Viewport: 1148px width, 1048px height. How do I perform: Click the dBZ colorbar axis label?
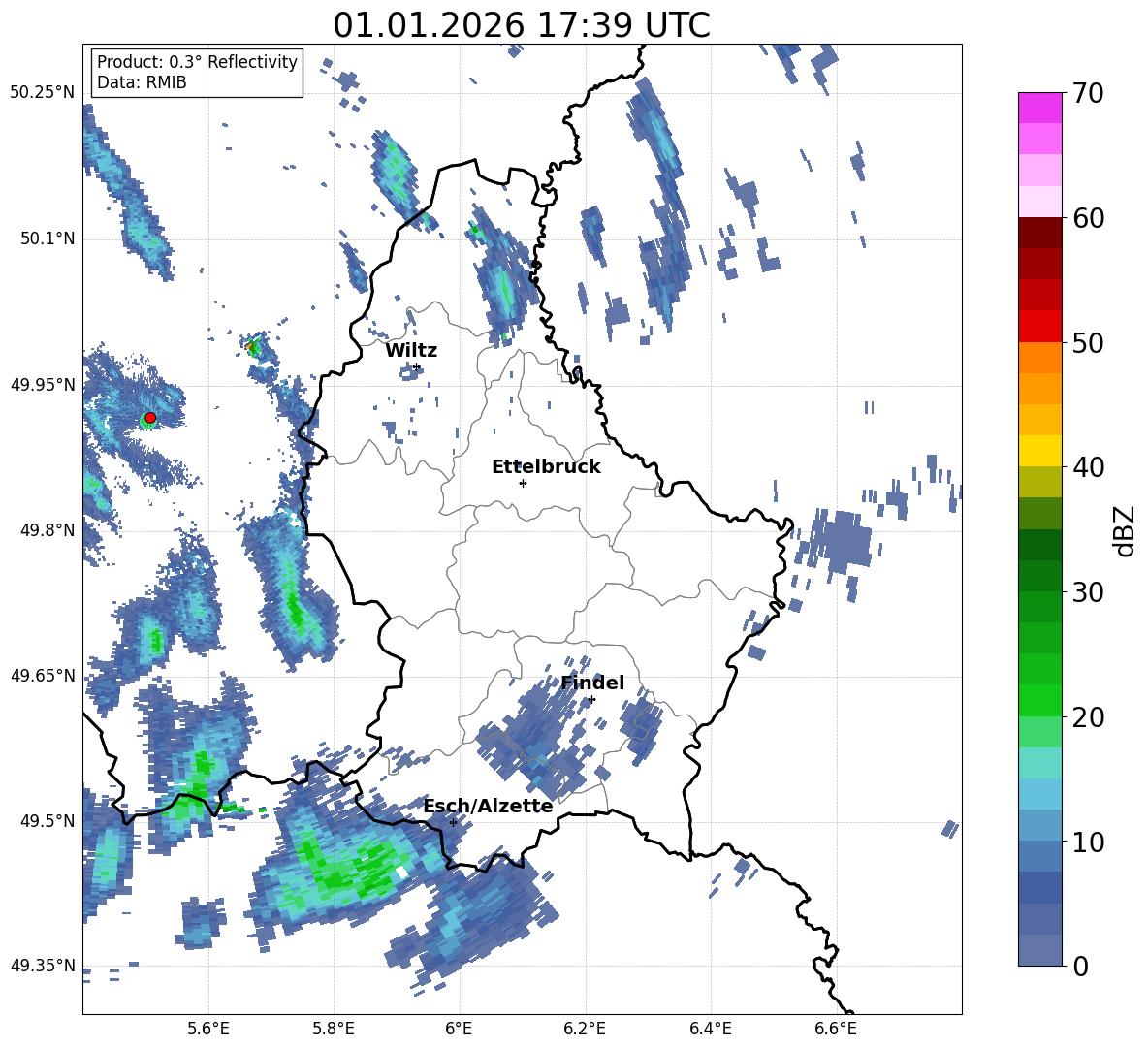tap(1126, 530)
